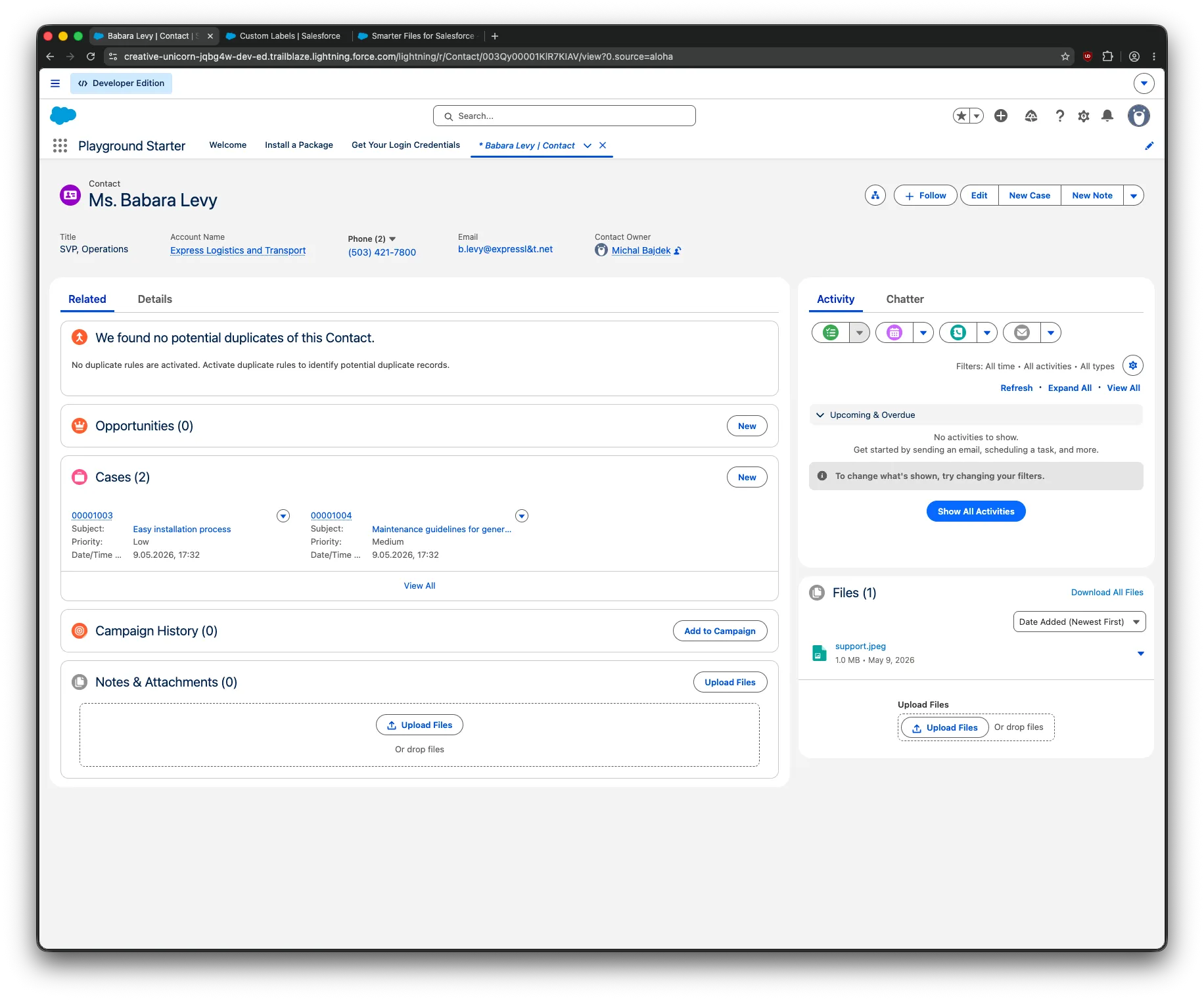Open the Chrome three-dot menu
Image resolution: width=1204 pixels, height=1000 pixels.
pos(1154,57)
